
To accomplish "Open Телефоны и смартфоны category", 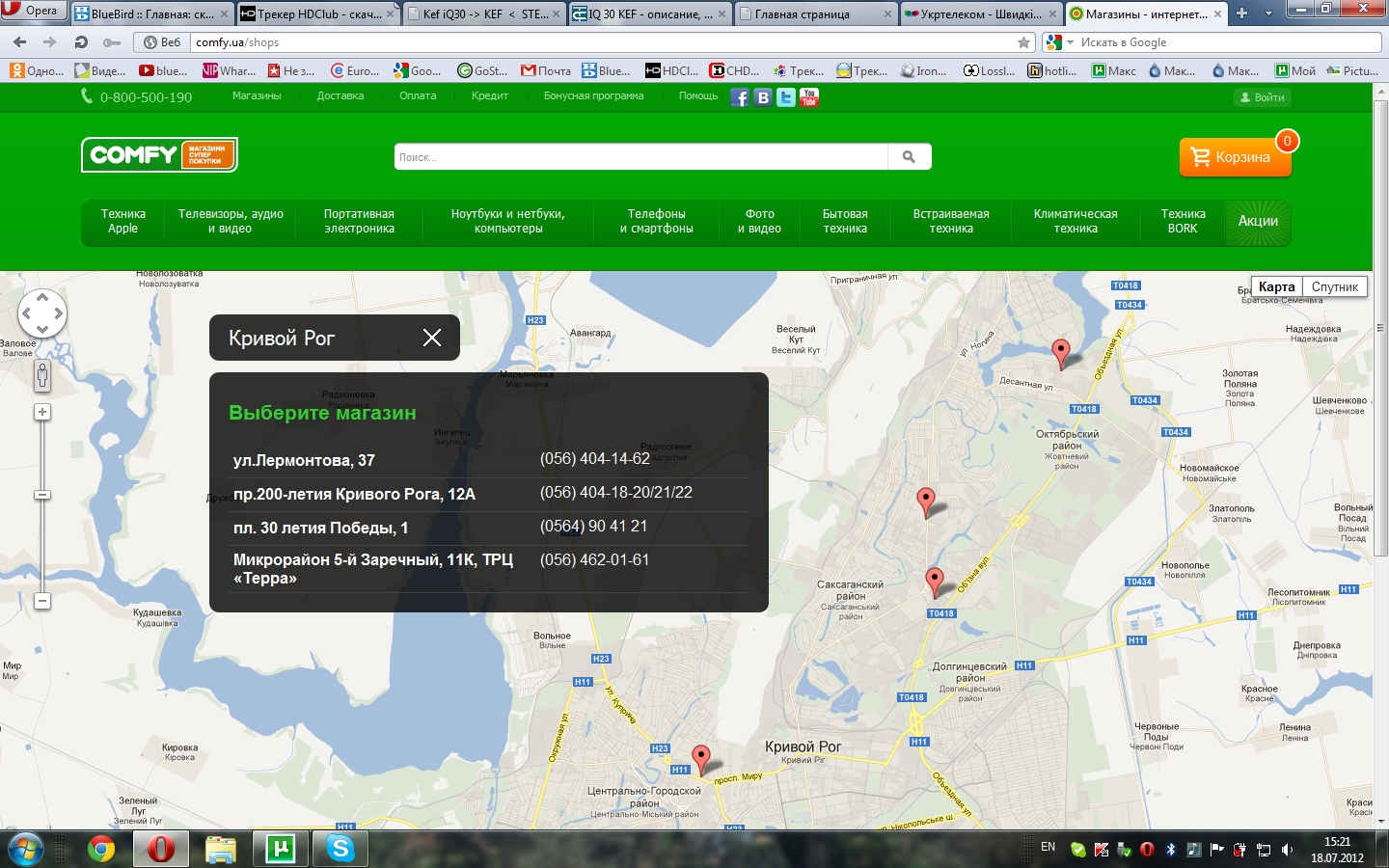I will (x=657, y=222).
